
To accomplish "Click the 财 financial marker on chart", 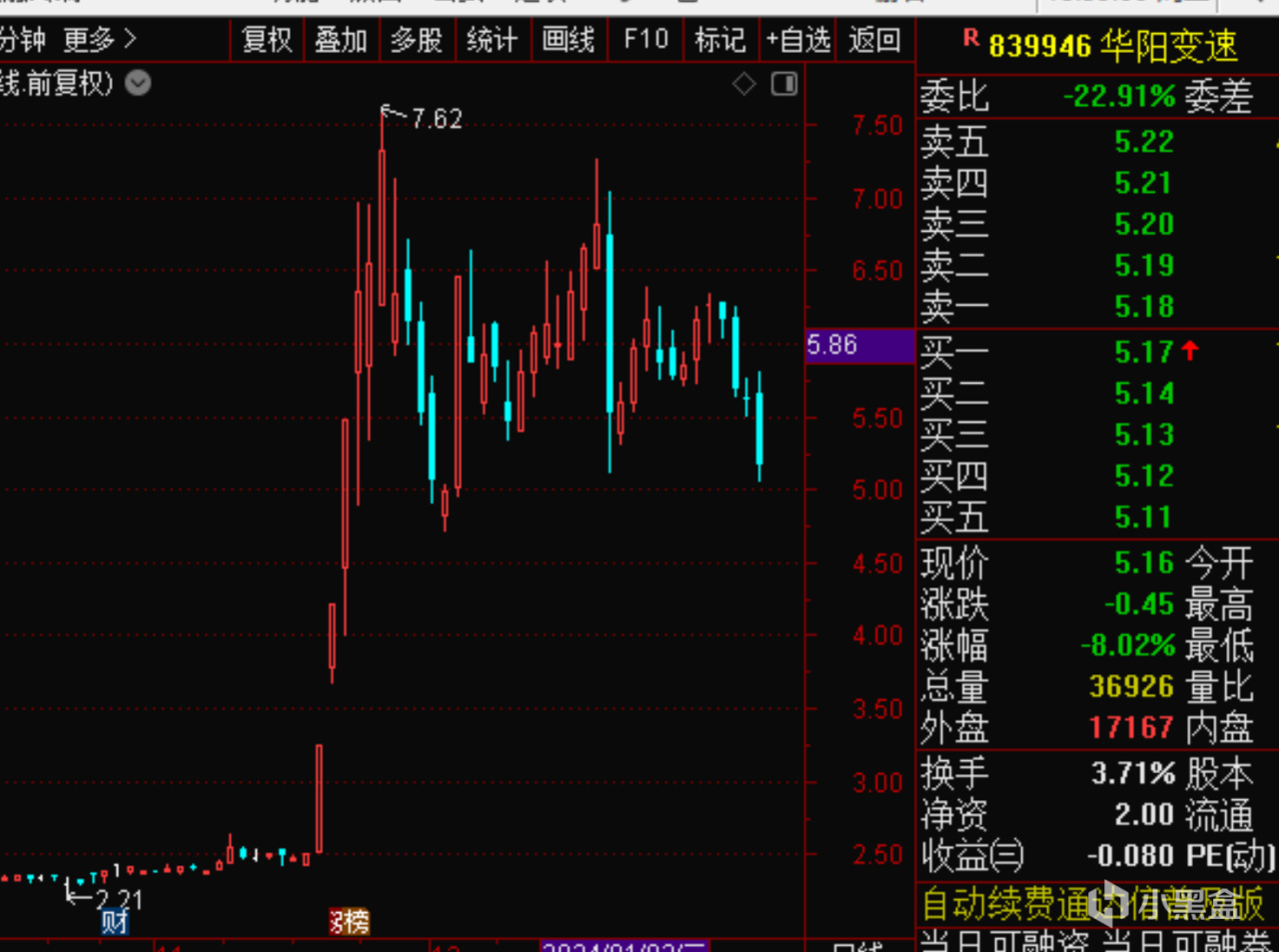I will [x=114, y=921].
